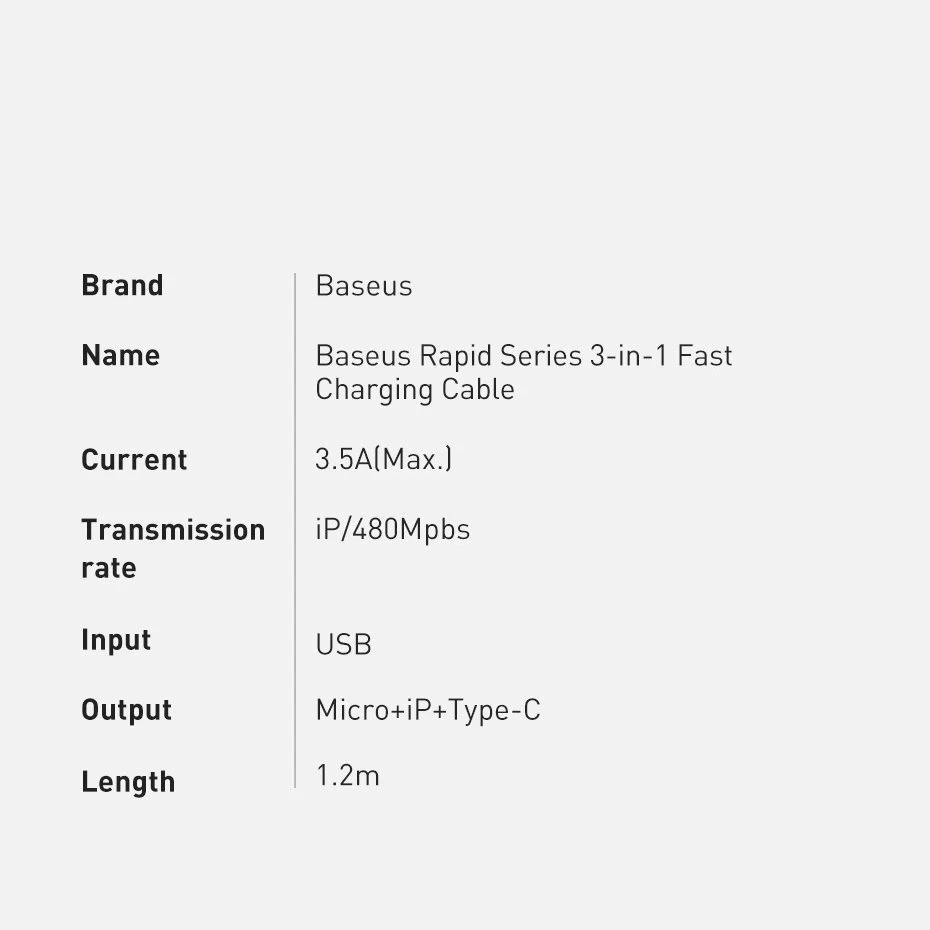Select the USB input value
The height and width of the screenshot is (930, 930).
[343, 645]
